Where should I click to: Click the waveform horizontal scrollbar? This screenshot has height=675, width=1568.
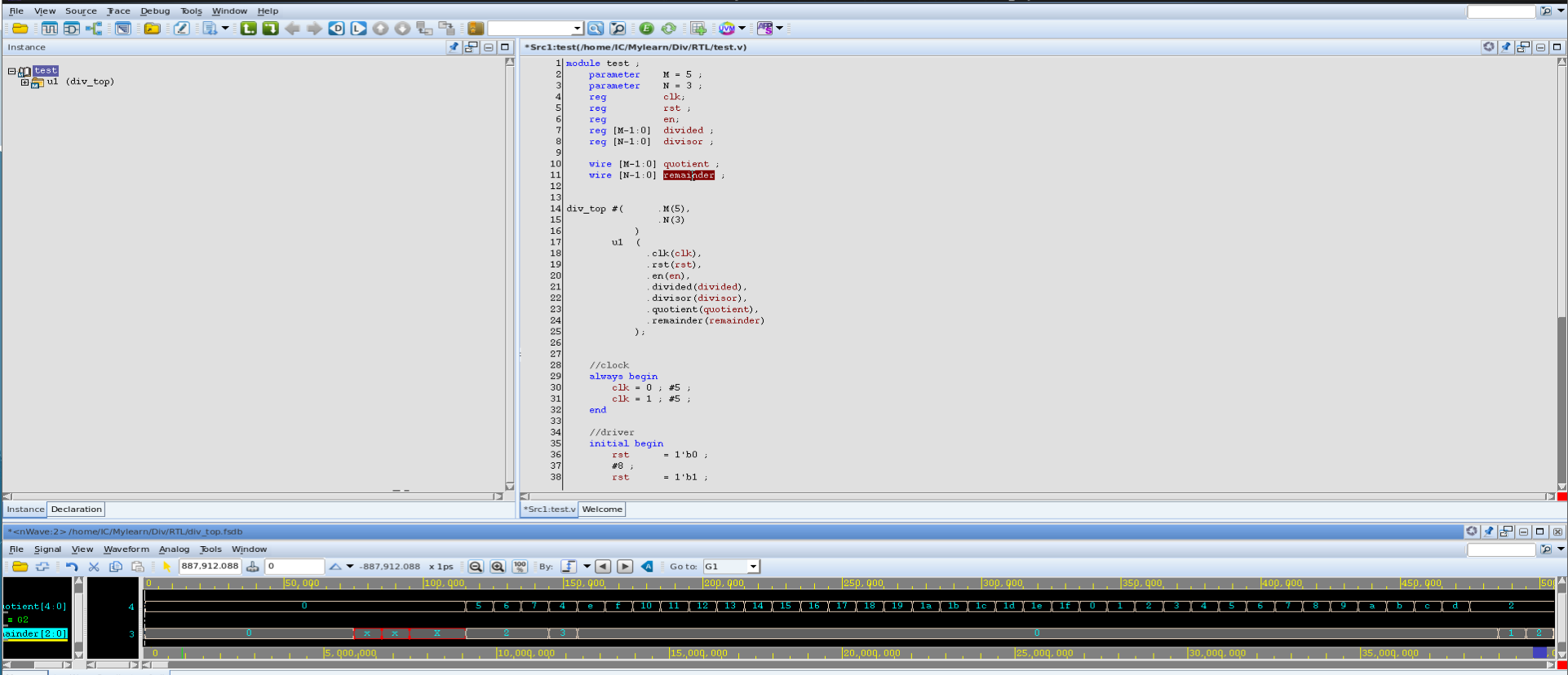click(x=848, y=665)
